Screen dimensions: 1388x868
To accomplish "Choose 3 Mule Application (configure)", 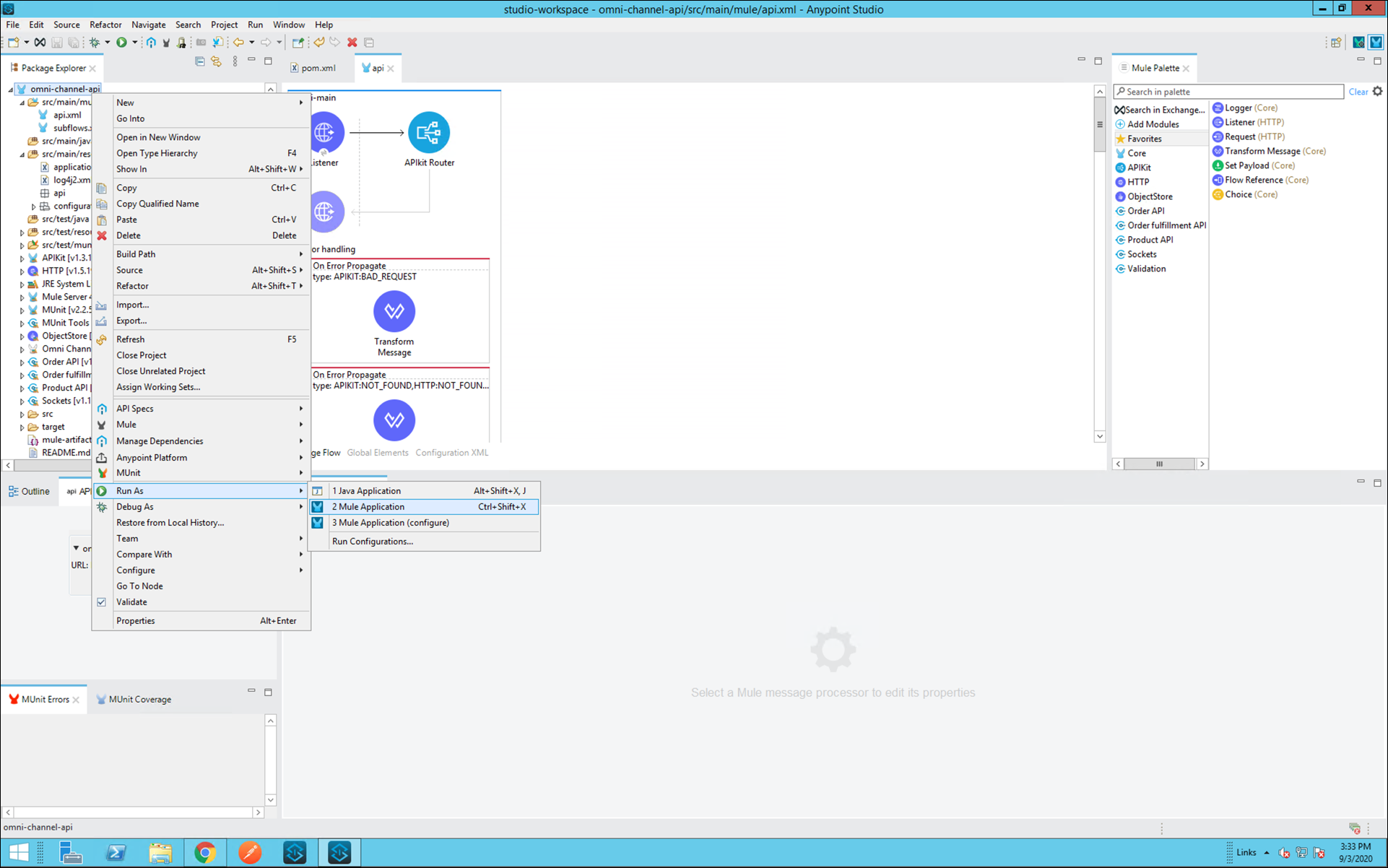I will tap(425, 523).
